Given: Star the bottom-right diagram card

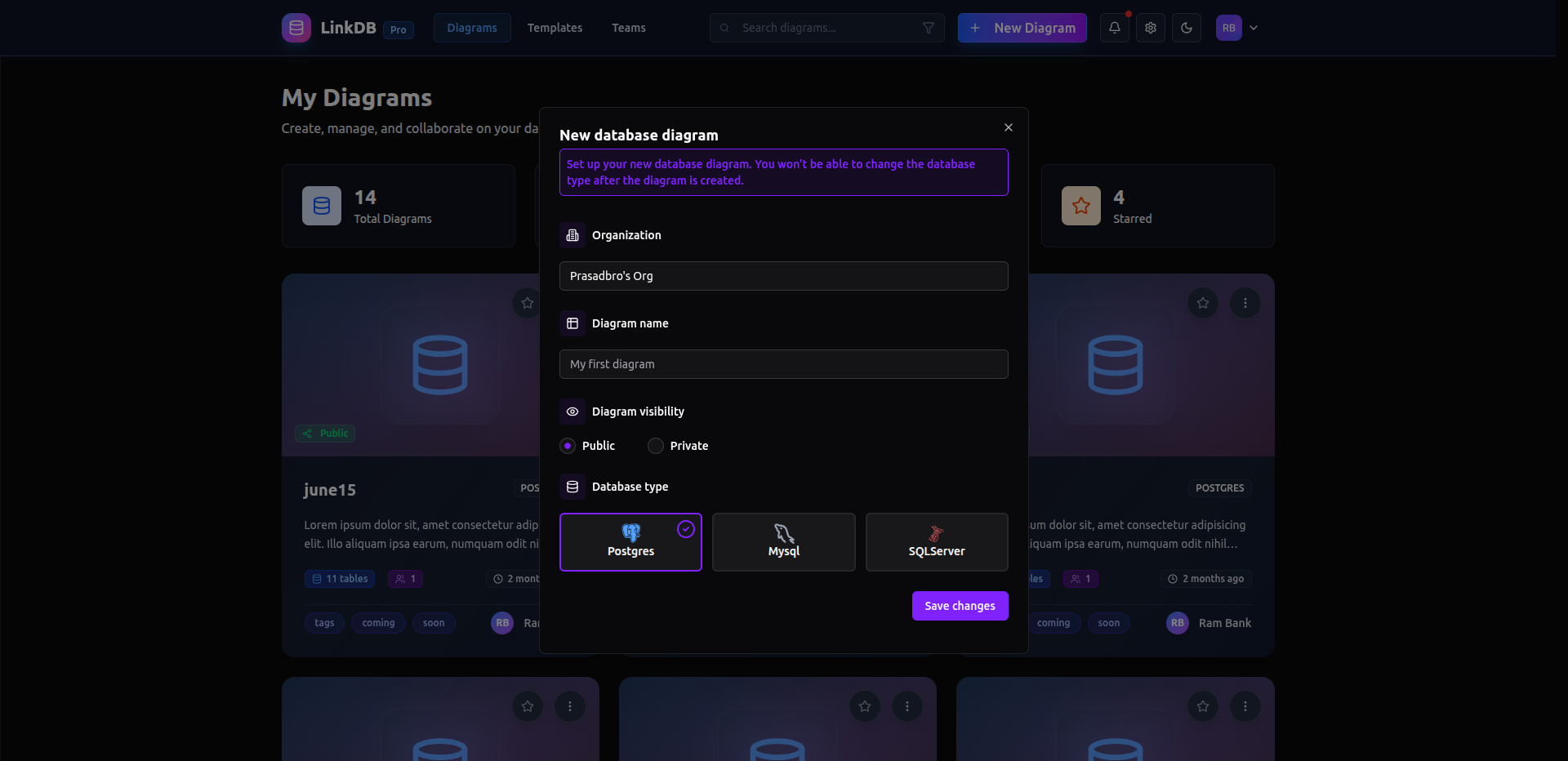Looking at the screenshot, I should pos(1203,706).
